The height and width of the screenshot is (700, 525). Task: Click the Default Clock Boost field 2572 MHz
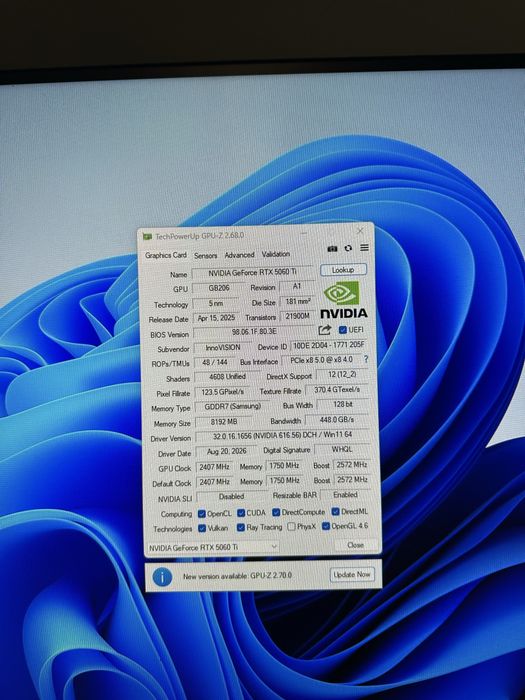coord(352,480)
